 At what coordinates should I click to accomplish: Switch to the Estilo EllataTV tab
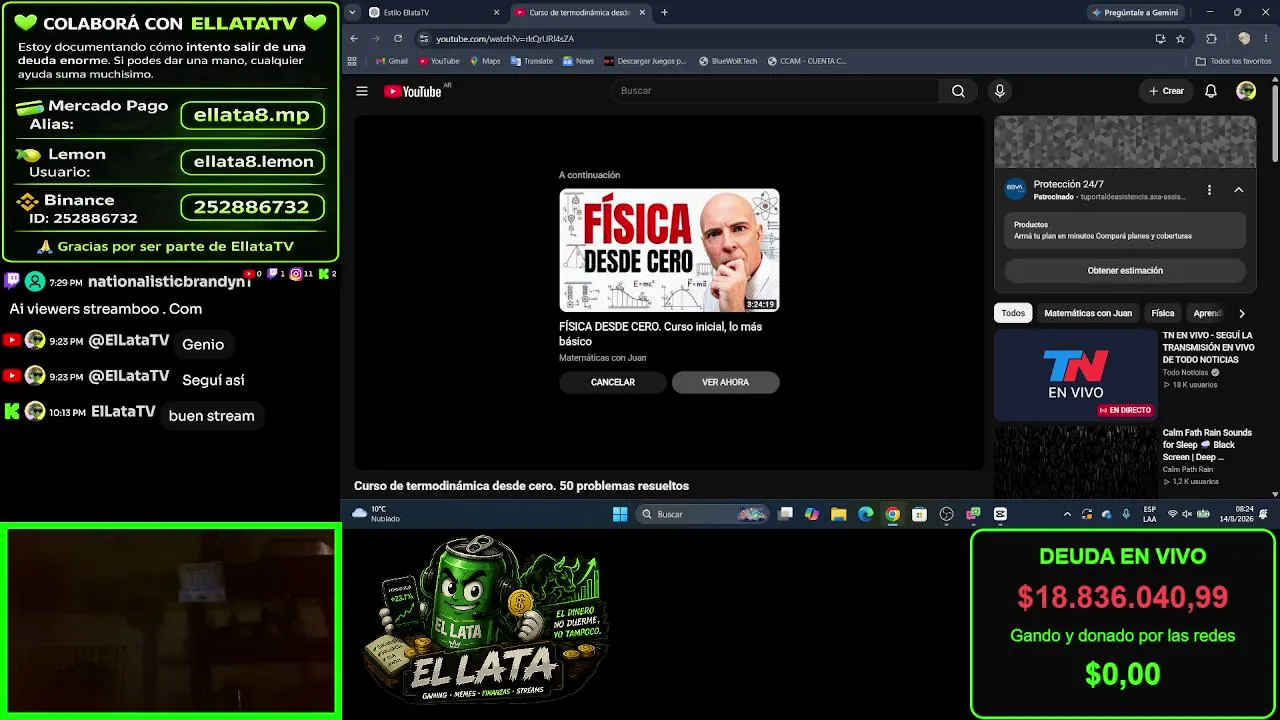434,12
